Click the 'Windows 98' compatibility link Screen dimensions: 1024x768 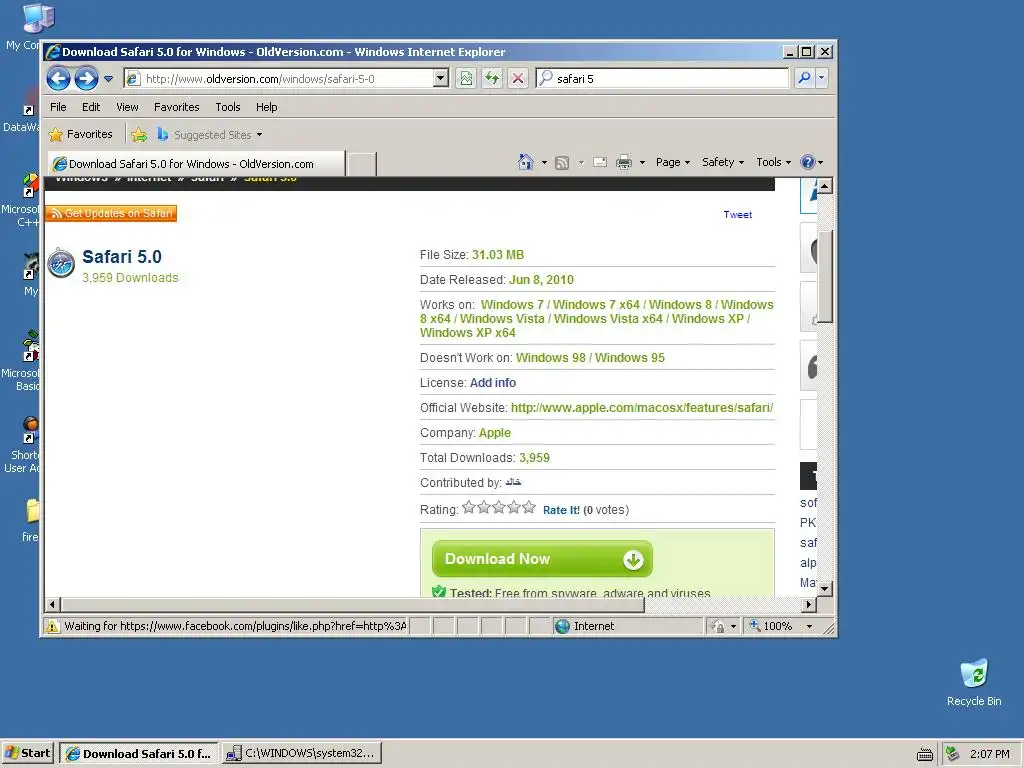(551, 358)
